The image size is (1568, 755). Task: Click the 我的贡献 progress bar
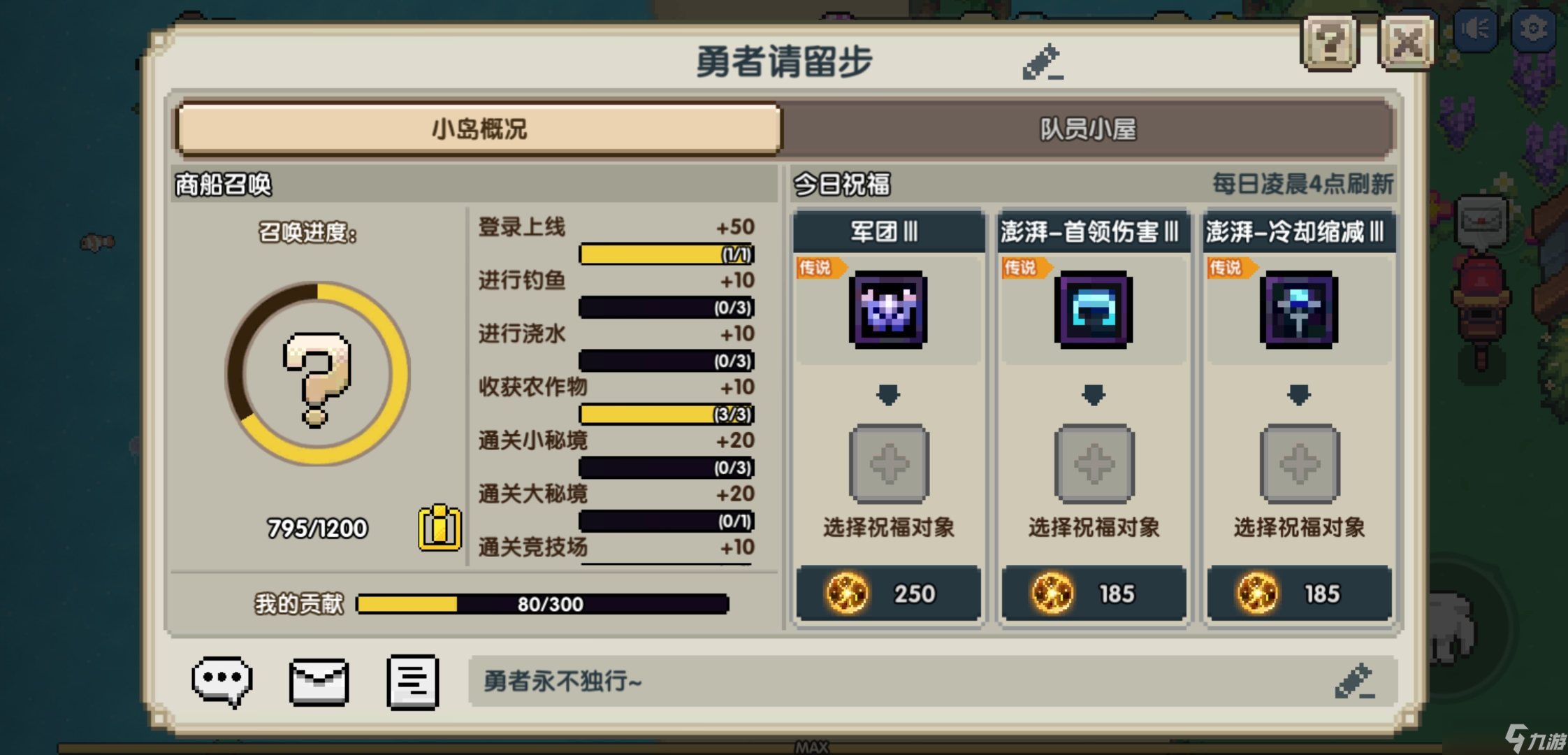[x=542, y=604]
